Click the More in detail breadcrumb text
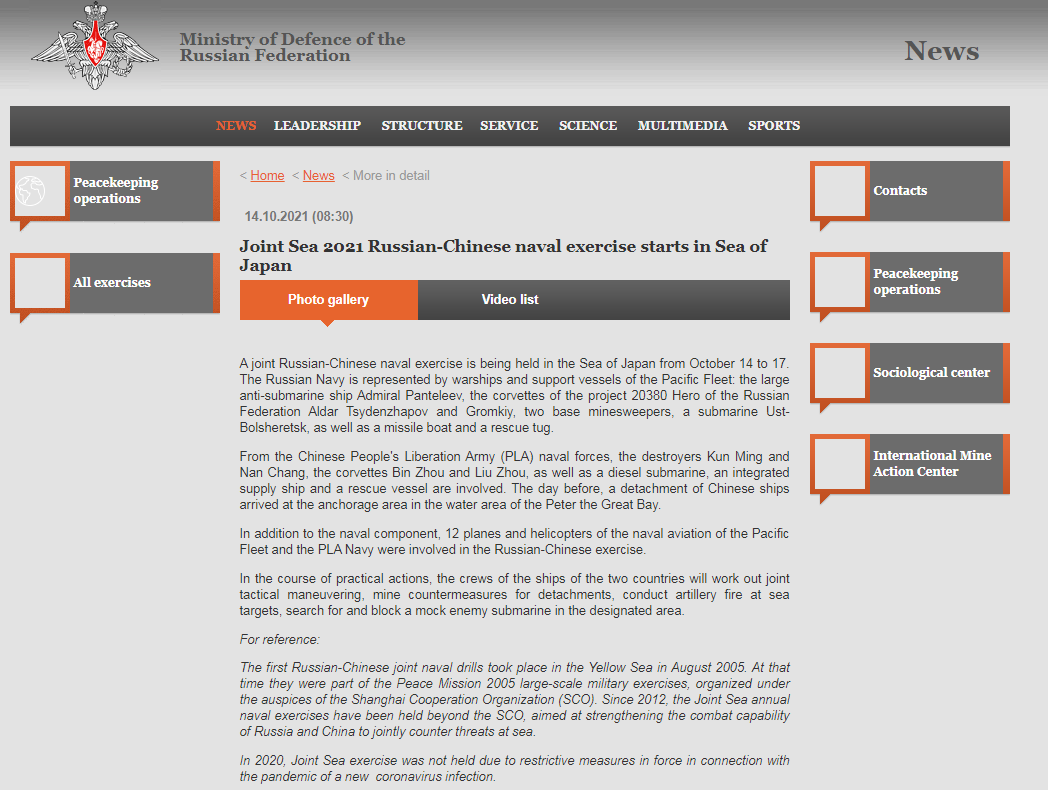Image resolution: width=1048 pixels, height=790 pixels. (x=391, y=176)
